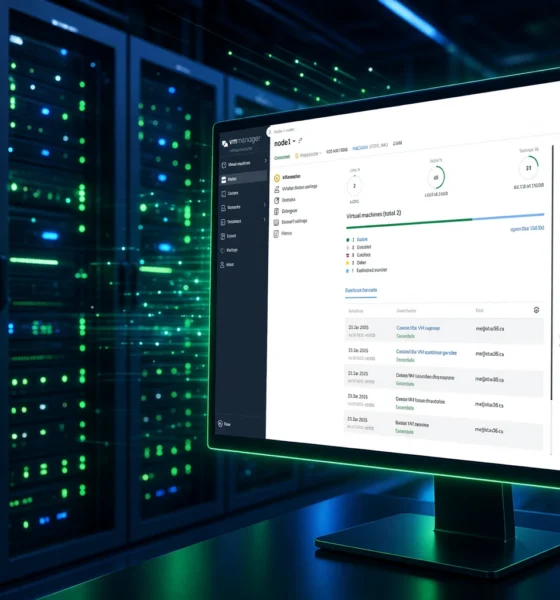The image size is (560, 600).
Task: Click the green connected status label under node1
Action: tap(282, 157)
